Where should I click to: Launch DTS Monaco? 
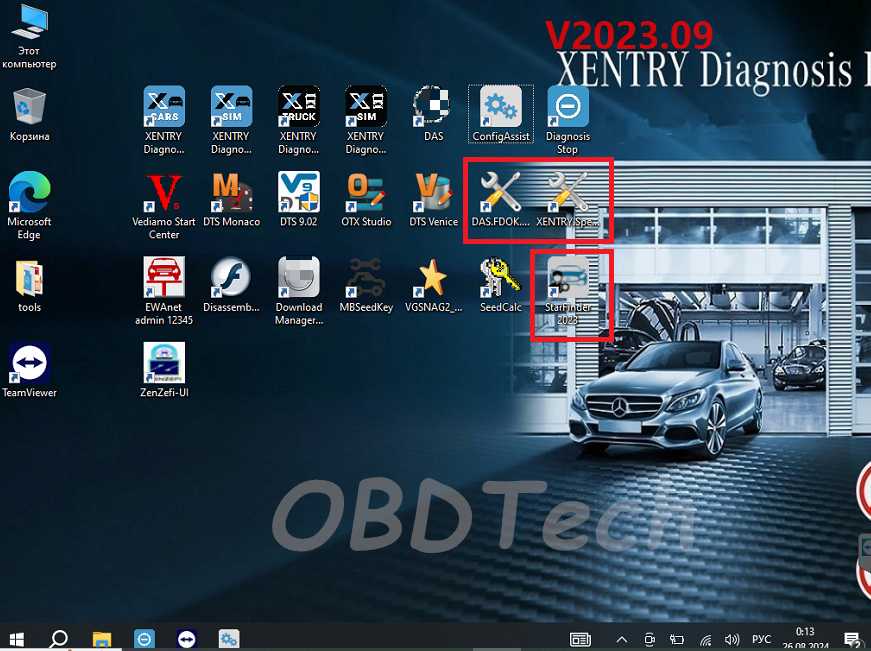[231, 199]
